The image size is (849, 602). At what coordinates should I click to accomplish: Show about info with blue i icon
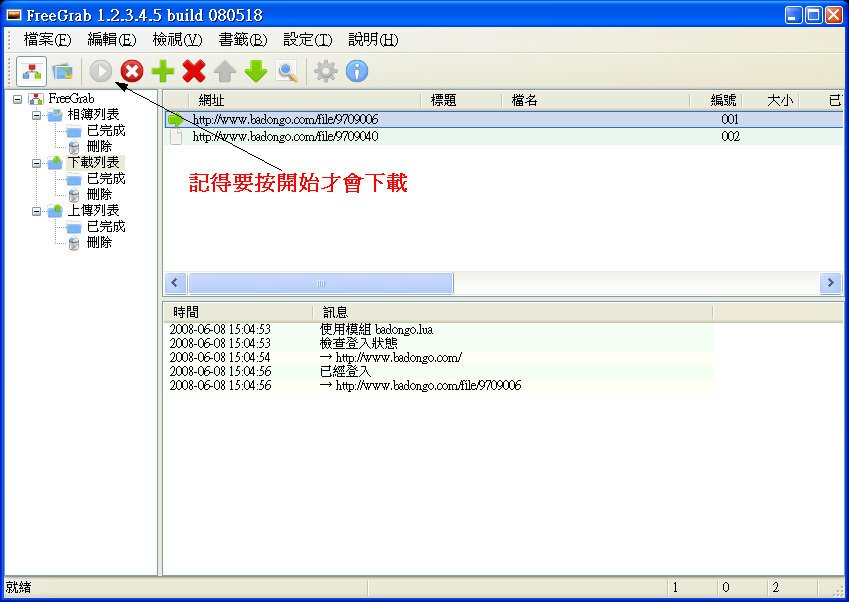point(356,71)
